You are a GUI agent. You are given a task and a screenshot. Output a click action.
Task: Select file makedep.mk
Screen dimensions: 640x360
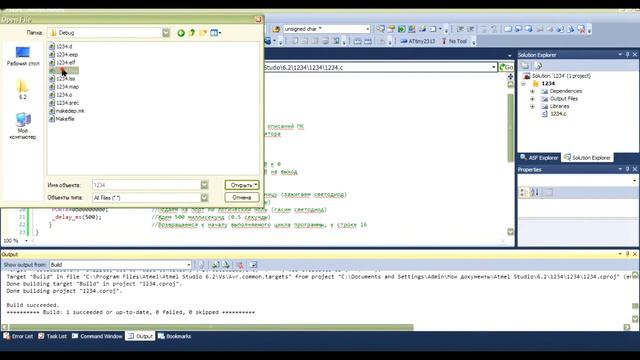[x=67, y=111]
